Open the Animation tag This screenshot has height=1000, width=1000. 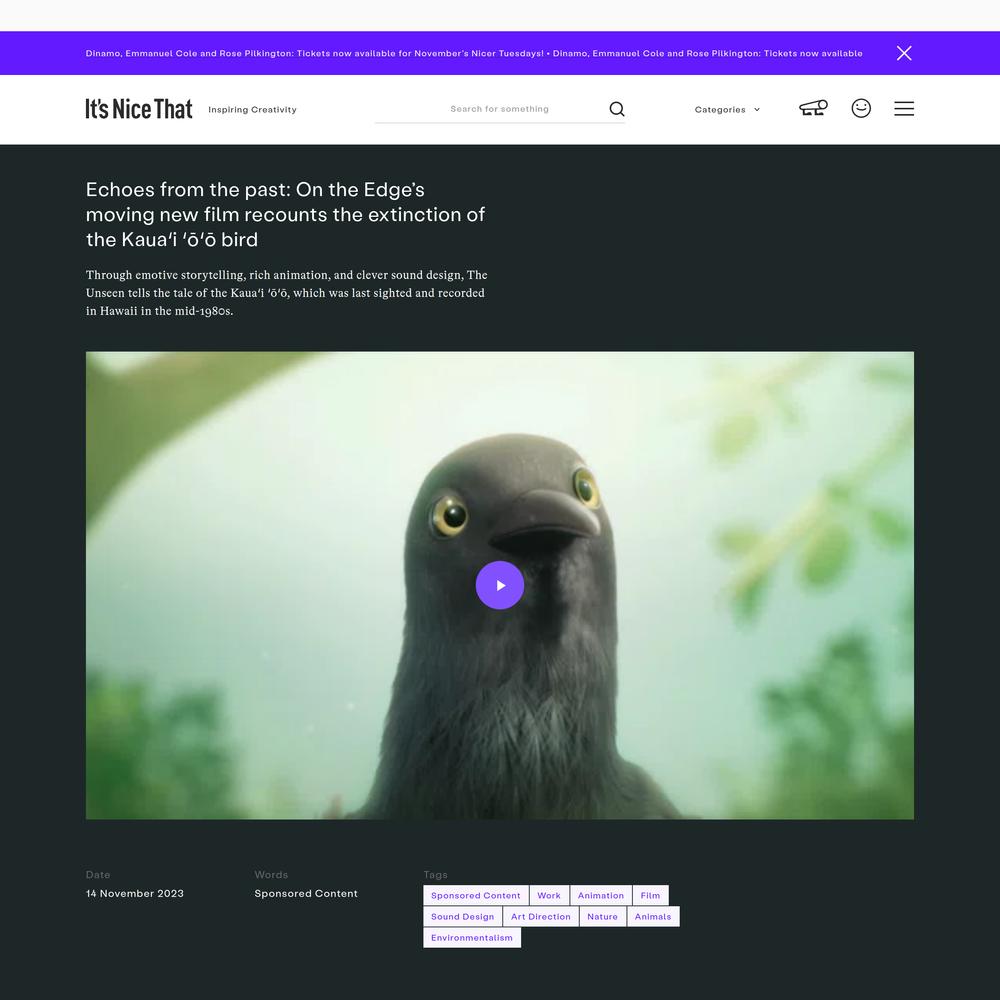[601, 895]
